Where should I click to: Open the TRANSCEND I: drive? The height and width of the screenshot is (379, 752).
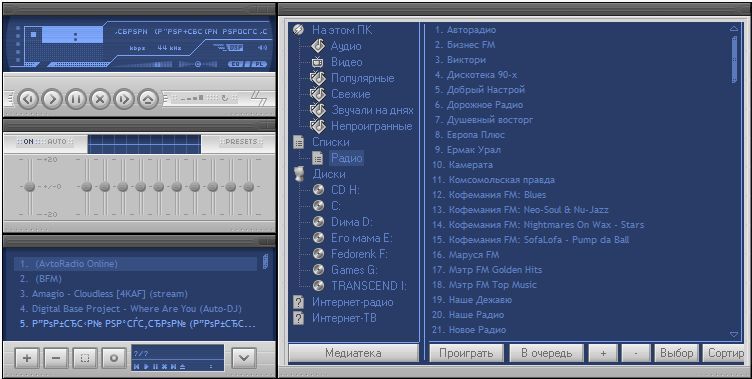[x=369, y=286]
